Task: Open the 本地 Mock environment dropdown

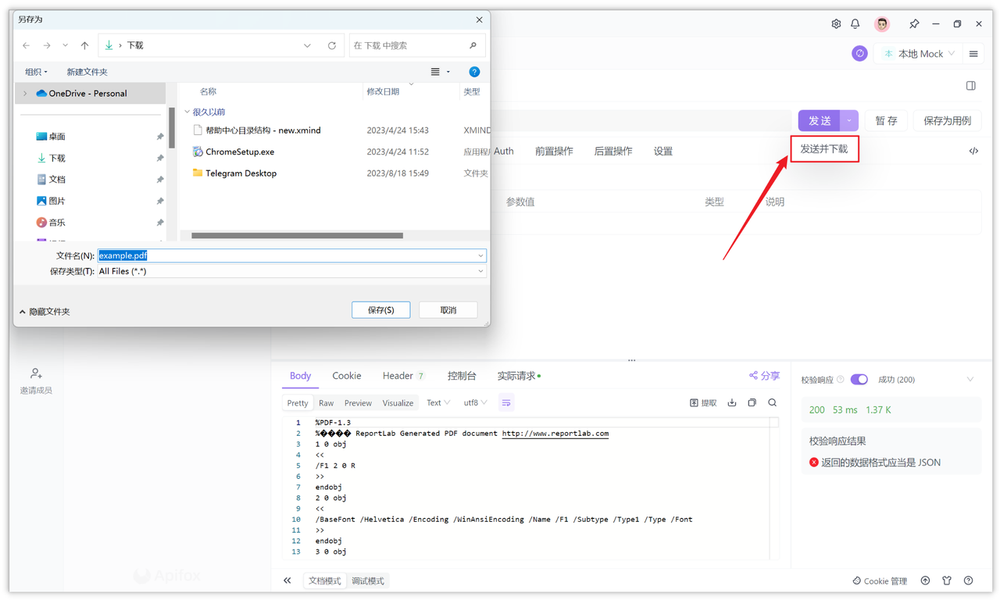Action: [919, 53]
